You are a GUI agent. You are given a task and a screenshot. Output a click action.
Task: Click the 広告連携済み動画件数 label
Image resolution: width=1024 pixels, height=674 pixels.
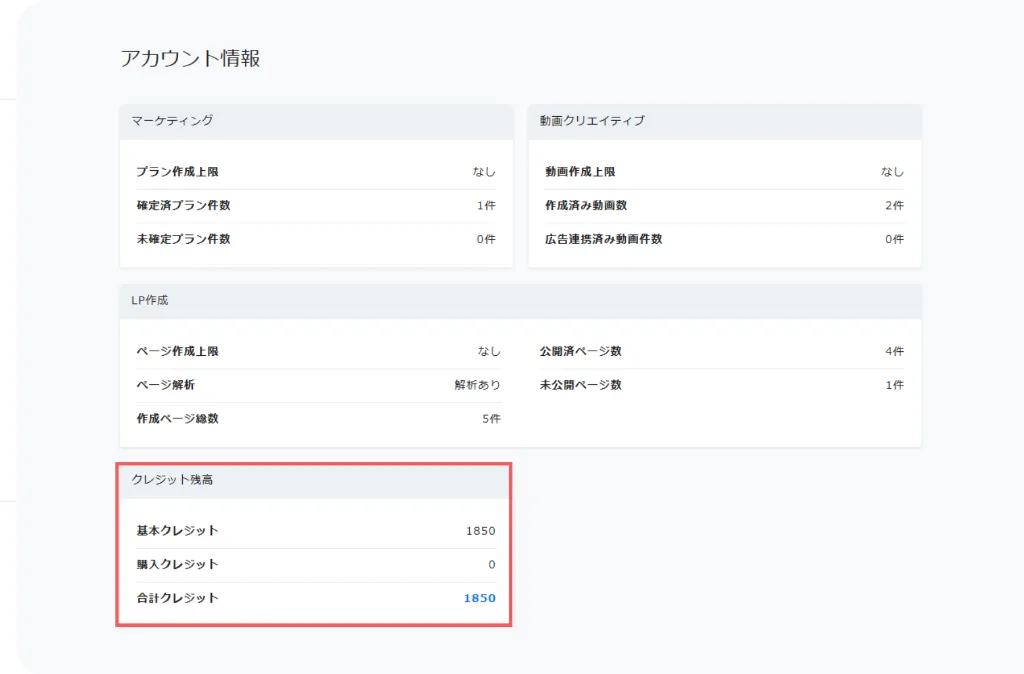click(603, 239)
